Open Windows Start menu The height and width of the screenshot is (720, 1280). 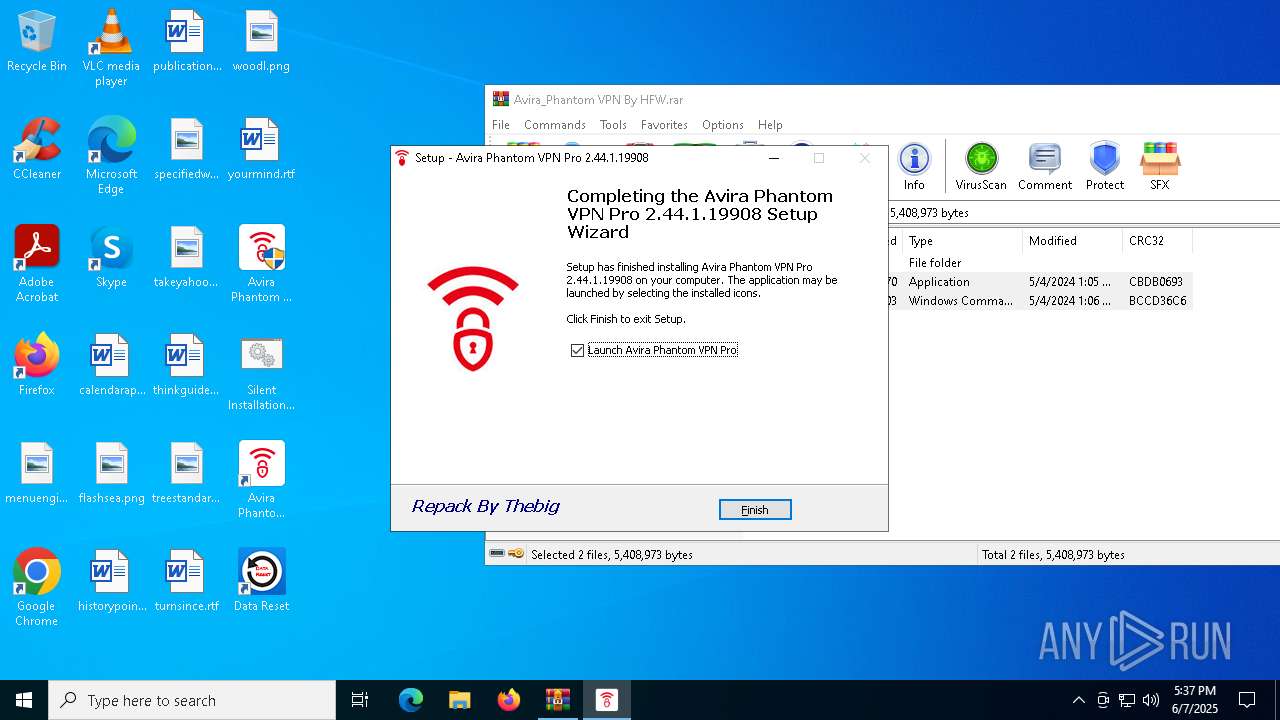pos(24,700)
